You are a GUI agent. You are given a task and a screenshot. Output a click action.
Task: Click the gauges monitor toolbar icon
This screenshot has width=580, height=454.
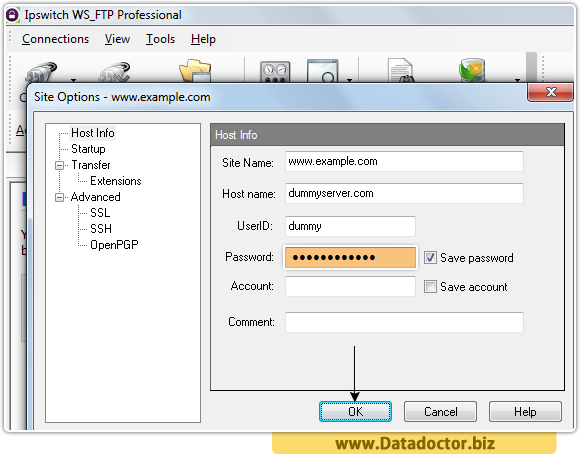[x=275, y=71]
